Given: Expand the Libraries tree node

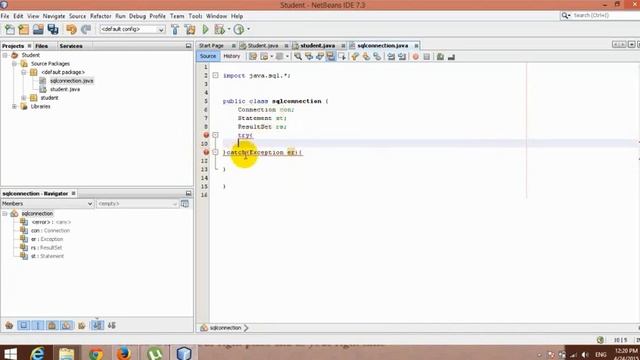Looking at the screenshot, I should 15,107.
